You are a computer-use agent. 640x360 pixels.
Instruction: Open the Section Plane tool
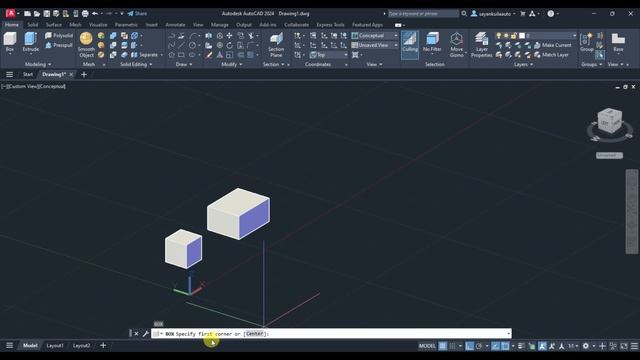(276, 45)
